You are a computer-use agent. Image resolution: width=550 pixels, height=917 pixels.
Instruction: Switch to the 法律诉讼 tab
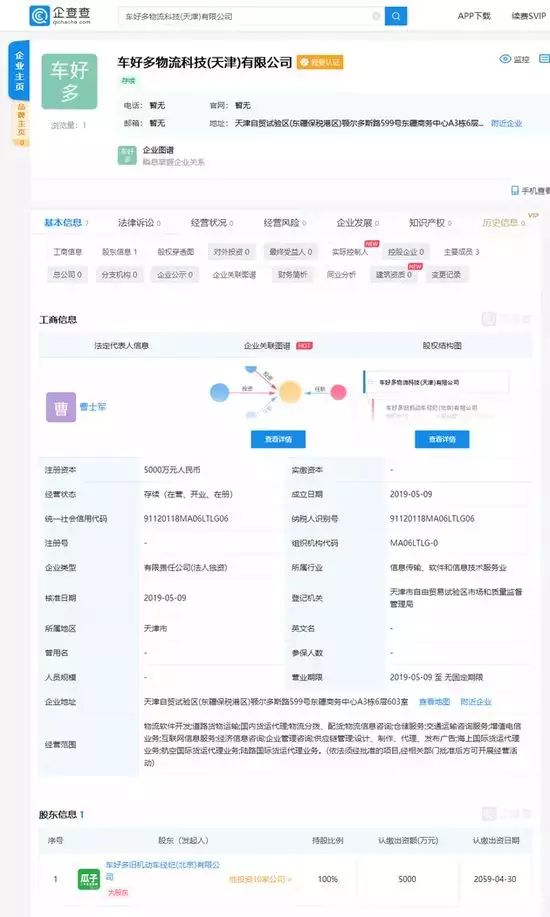coord(139,223)
